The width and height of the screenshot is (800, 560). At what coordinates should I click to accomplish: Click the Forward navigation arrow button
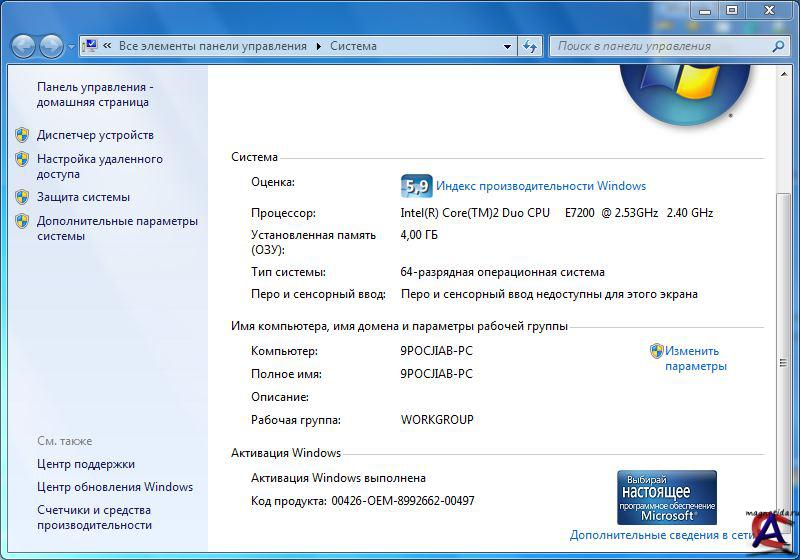pyautogui.click(x=51, y=46)
